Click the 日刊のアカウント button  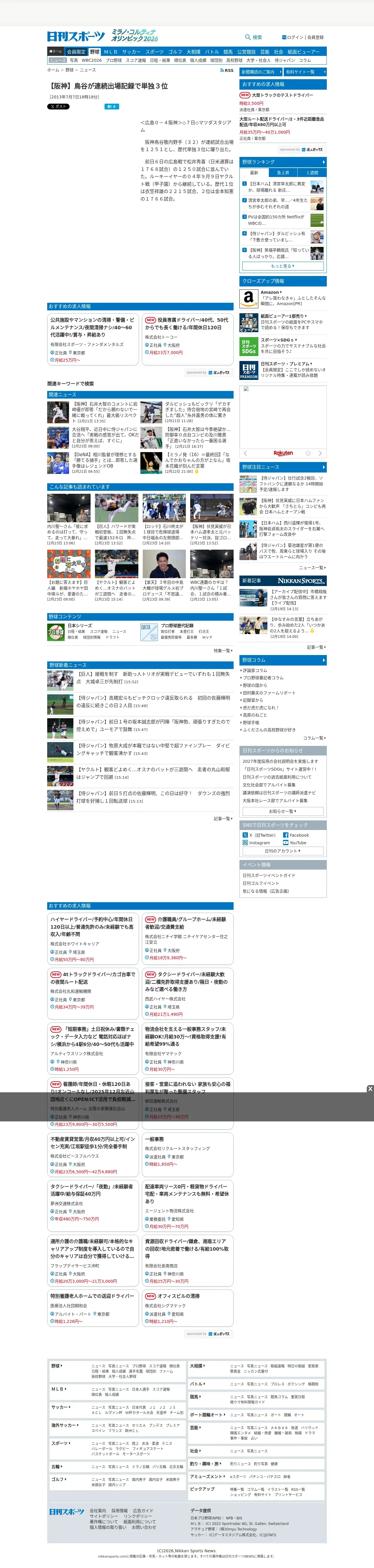[x=283, y=851]
